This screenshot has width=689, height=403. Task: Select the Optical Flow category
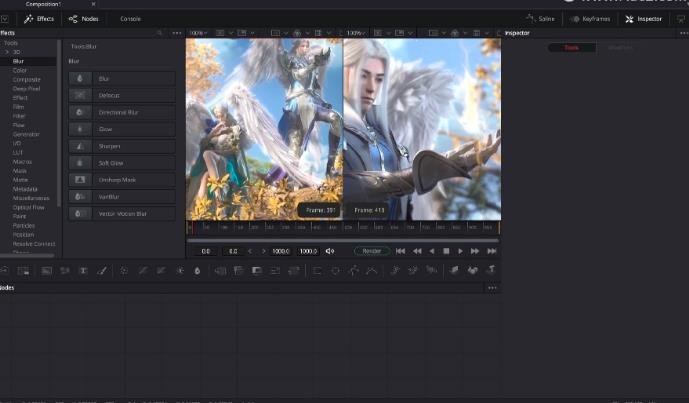click(29, 207)
